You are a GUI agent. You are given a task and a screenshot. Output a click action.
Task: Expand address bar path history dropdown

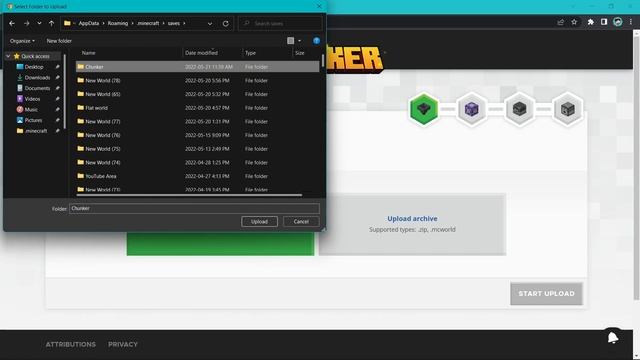coord(210,24)
